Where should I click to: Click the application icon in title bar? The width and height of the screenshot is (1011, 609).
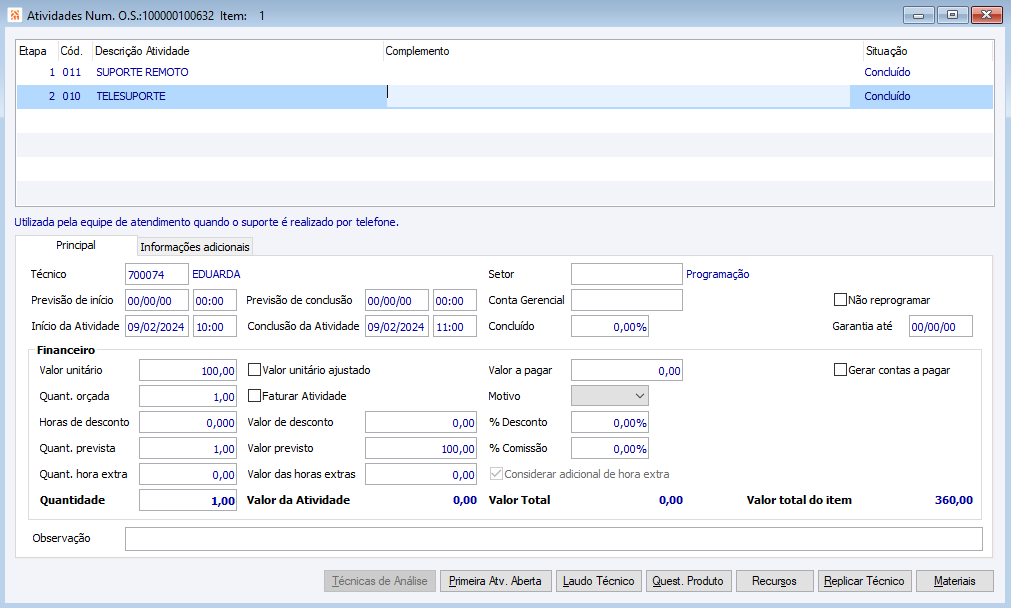13,16
